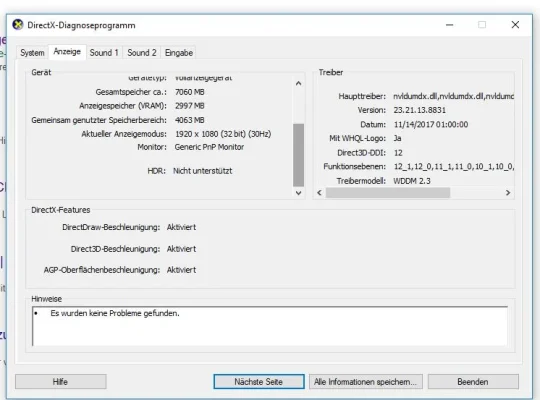Click the Direct3D-DDI value 12
Screen dimensions: 540x400
[x=398, y=153]
